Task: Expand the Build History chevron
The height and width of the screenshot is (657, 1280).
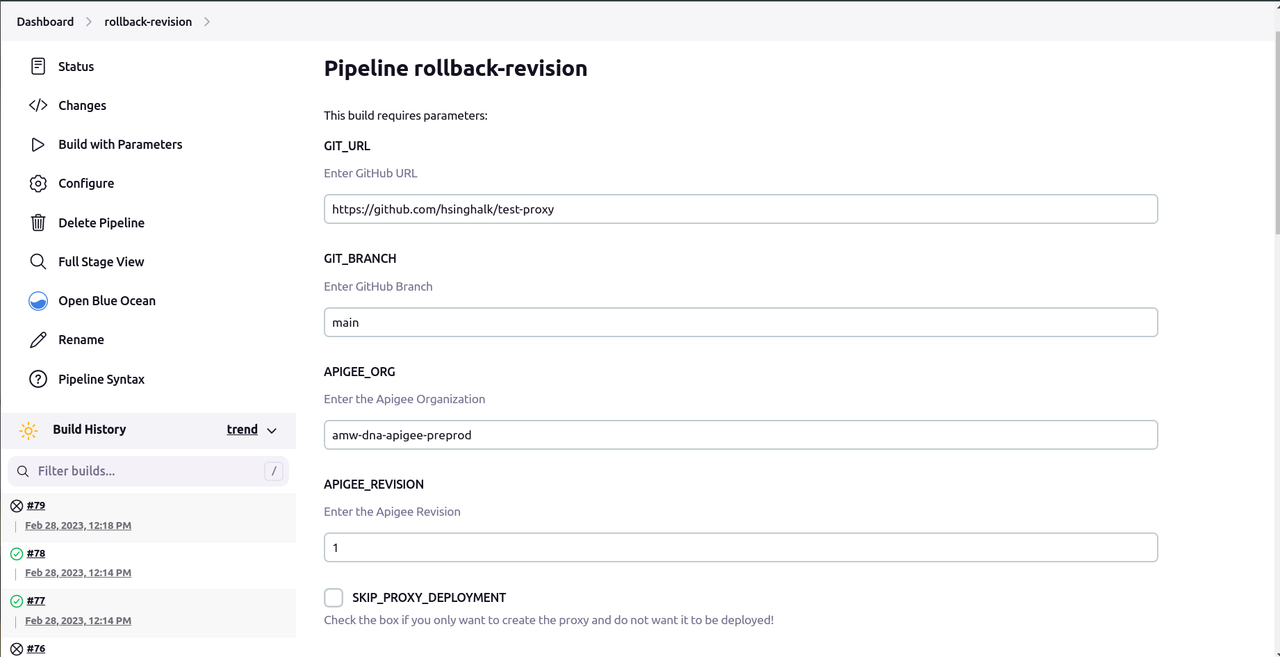Action: (272, 430)
